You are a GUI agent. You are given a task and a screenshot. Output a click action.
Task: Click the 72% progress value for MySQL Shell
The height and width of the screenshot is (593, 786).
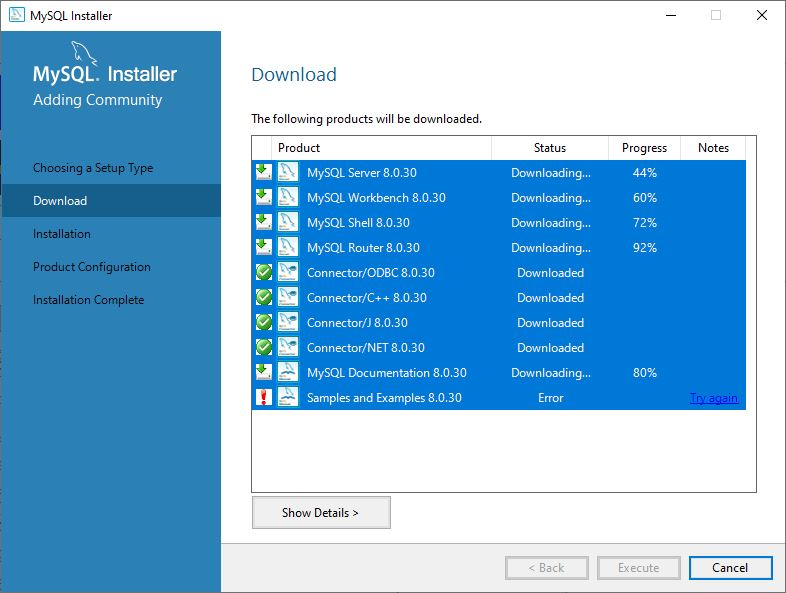pos(645,223)
